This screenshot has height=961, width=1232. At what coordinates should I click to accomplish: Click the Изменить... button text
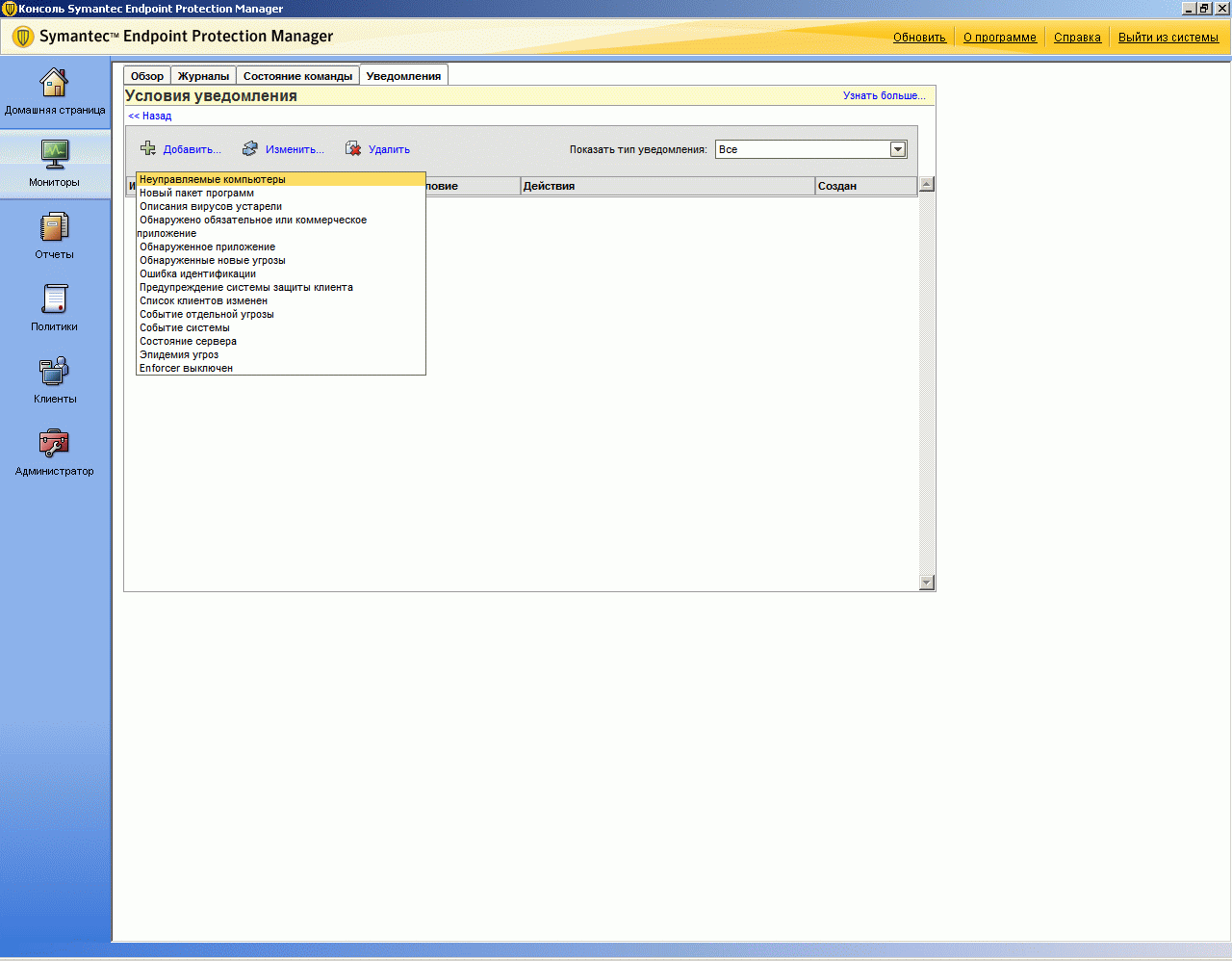[295, 149]
